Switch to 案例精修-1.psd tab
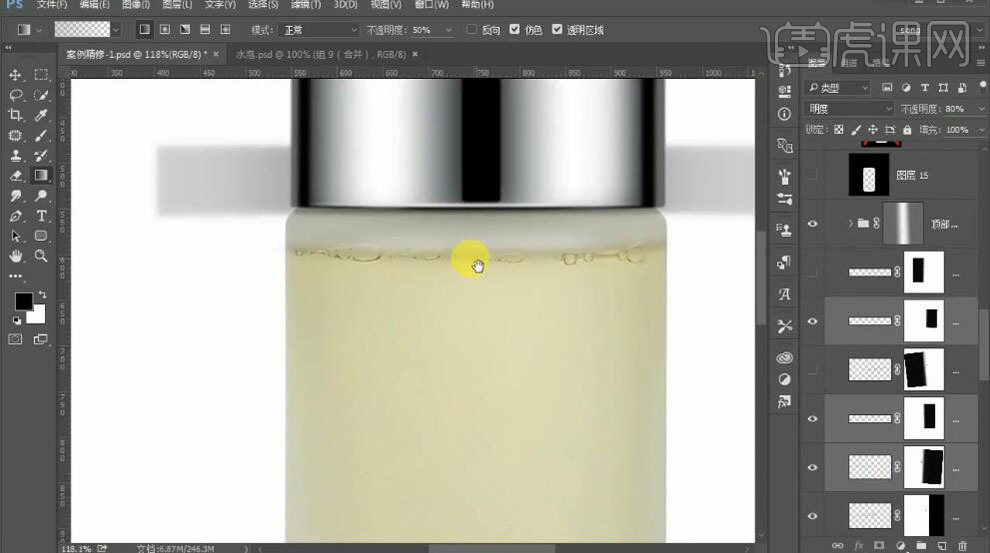Viewport: 990px width, 553px height. click(136, 54)
